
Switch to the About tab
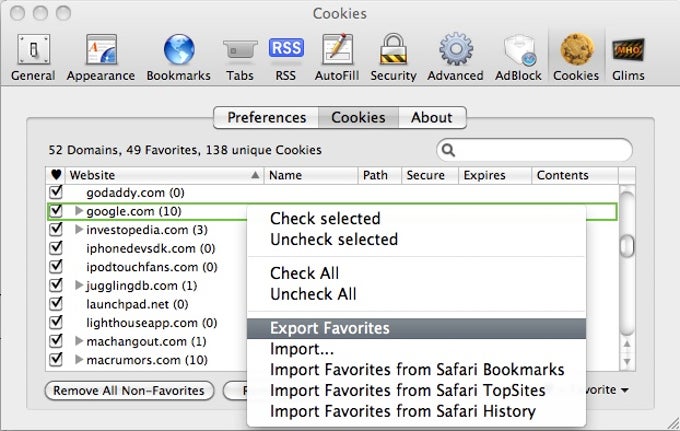431,118
